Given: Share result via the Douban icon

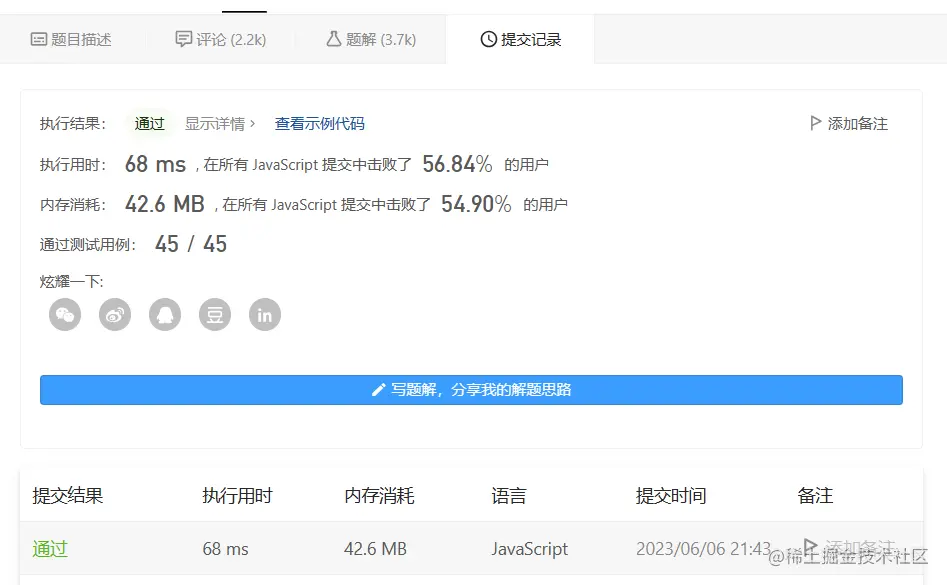Looking at the screenshot, I should click(x=215, y=315).
